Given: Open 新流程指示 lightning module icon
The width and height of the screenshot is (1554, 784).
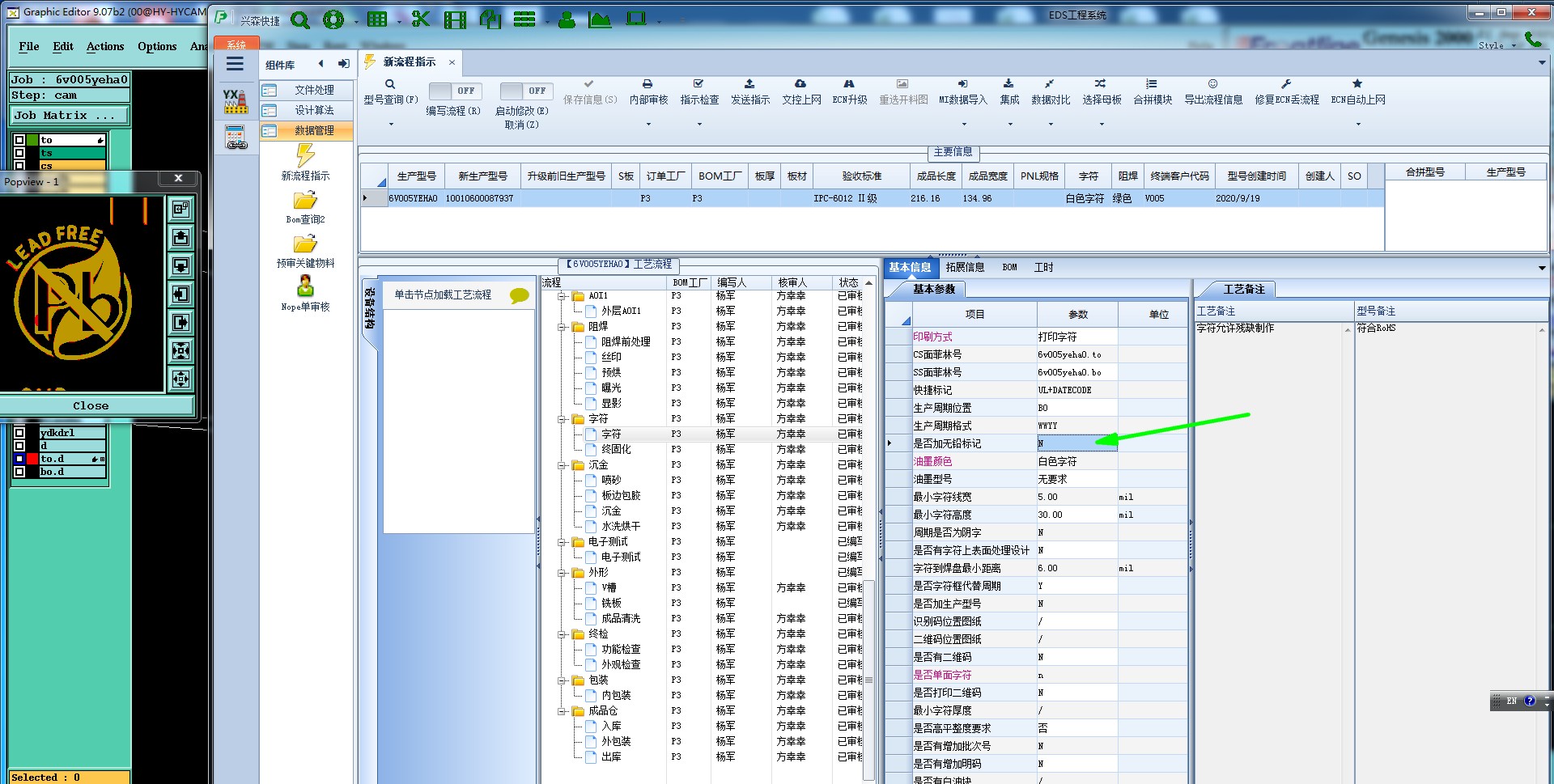Looking at the screenshot, I should coord(305,155).
